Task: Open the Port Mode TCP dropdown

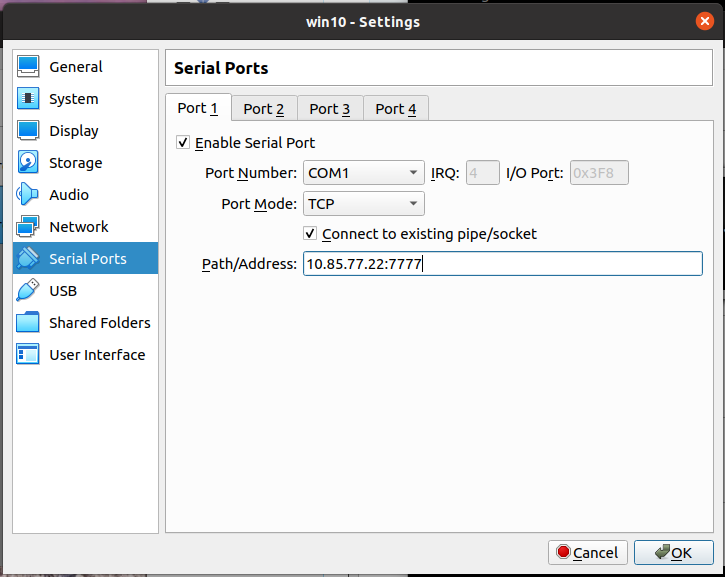Action: pos(364,204)
